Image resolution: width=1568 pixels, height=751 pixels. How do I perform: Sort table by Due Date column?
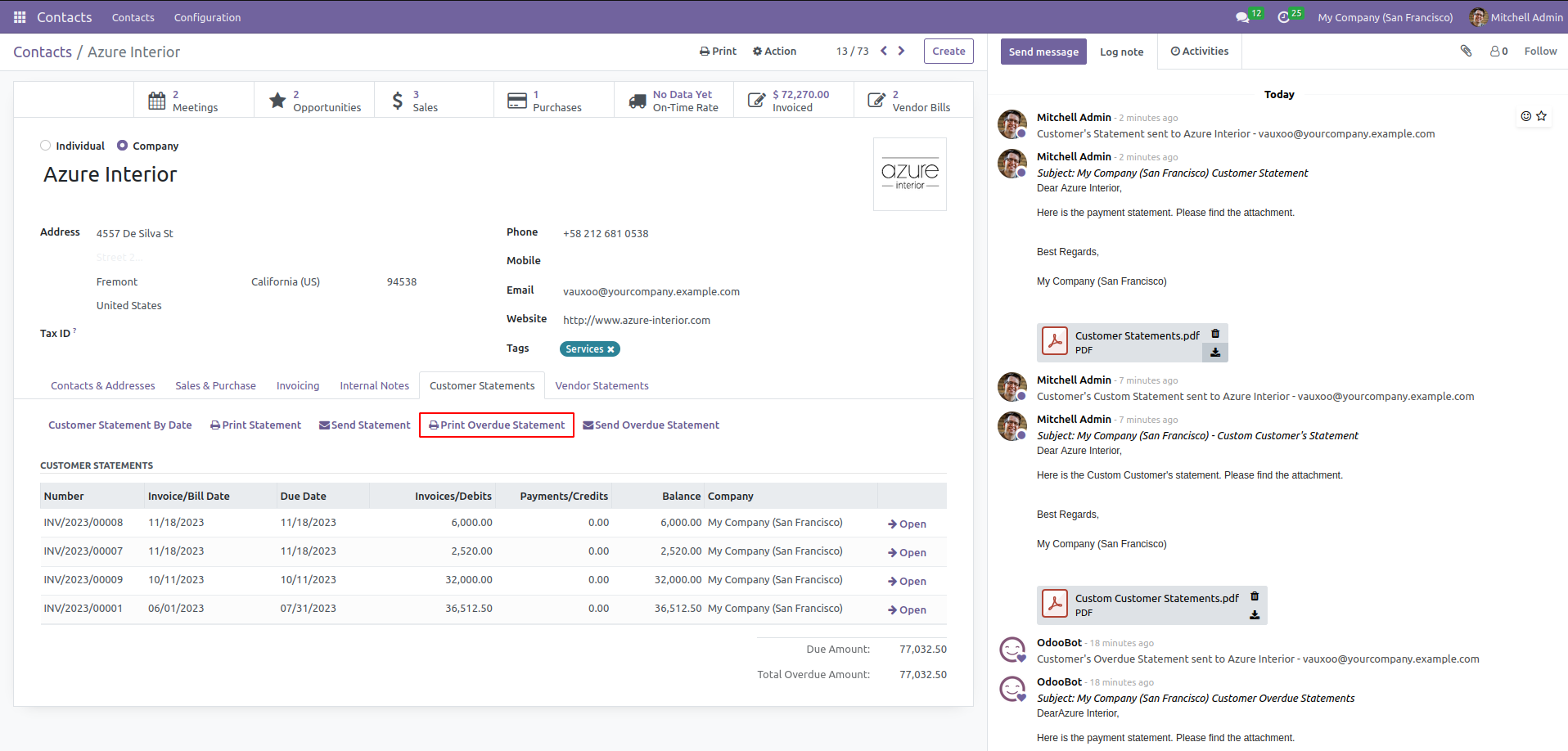click(x=303, y=496)
